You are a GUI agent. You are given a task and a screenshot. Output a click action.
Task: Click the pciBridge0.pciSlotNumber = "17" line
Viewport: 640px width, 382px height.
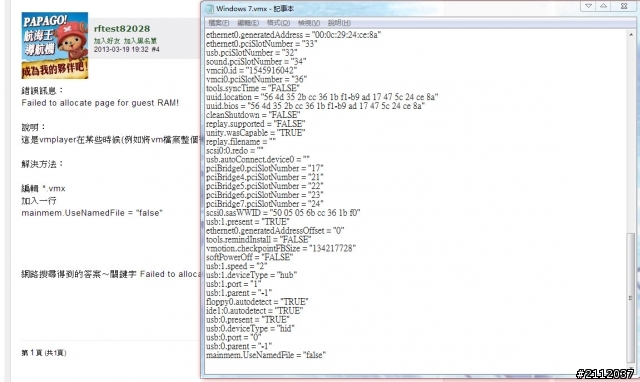[x=264, y=169]
